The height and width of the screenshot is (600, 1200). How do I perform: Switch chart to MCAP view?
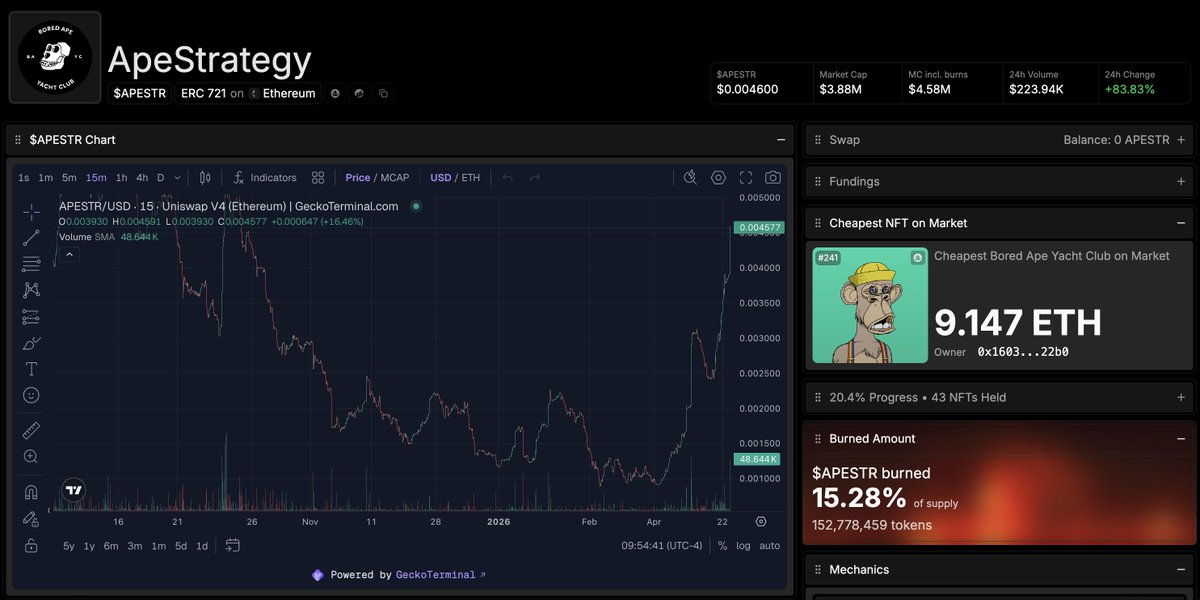395,178
